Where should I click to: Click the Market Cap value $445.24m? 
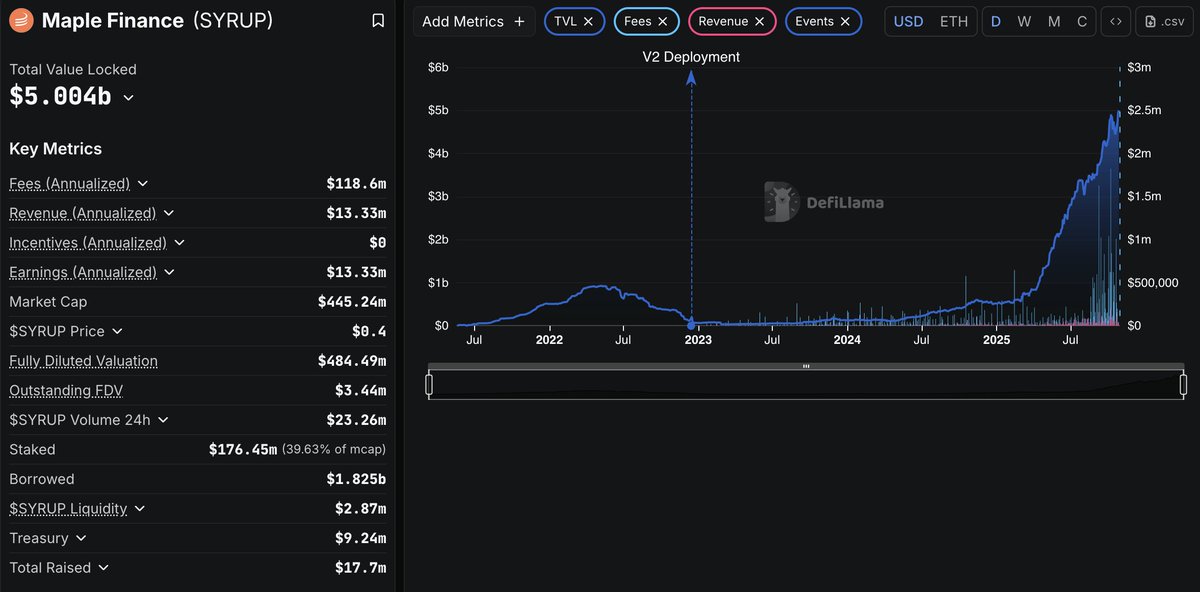coord(352,302)
